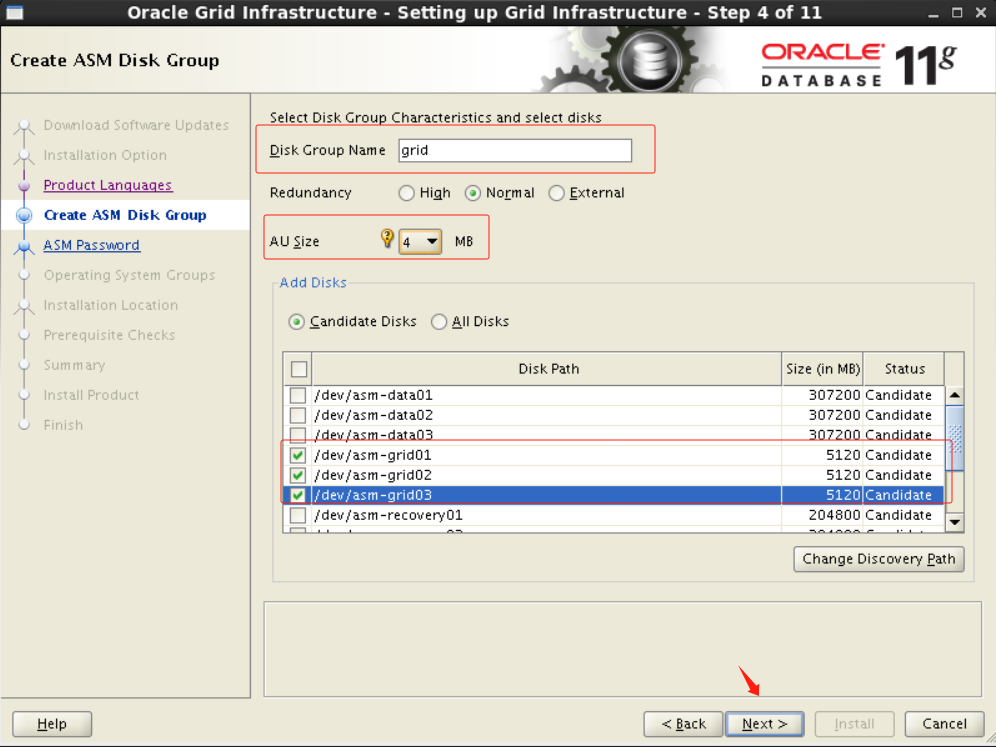Click the application icon in the title bar
This screenshot has width=996, height=747.
click(13, 12)
